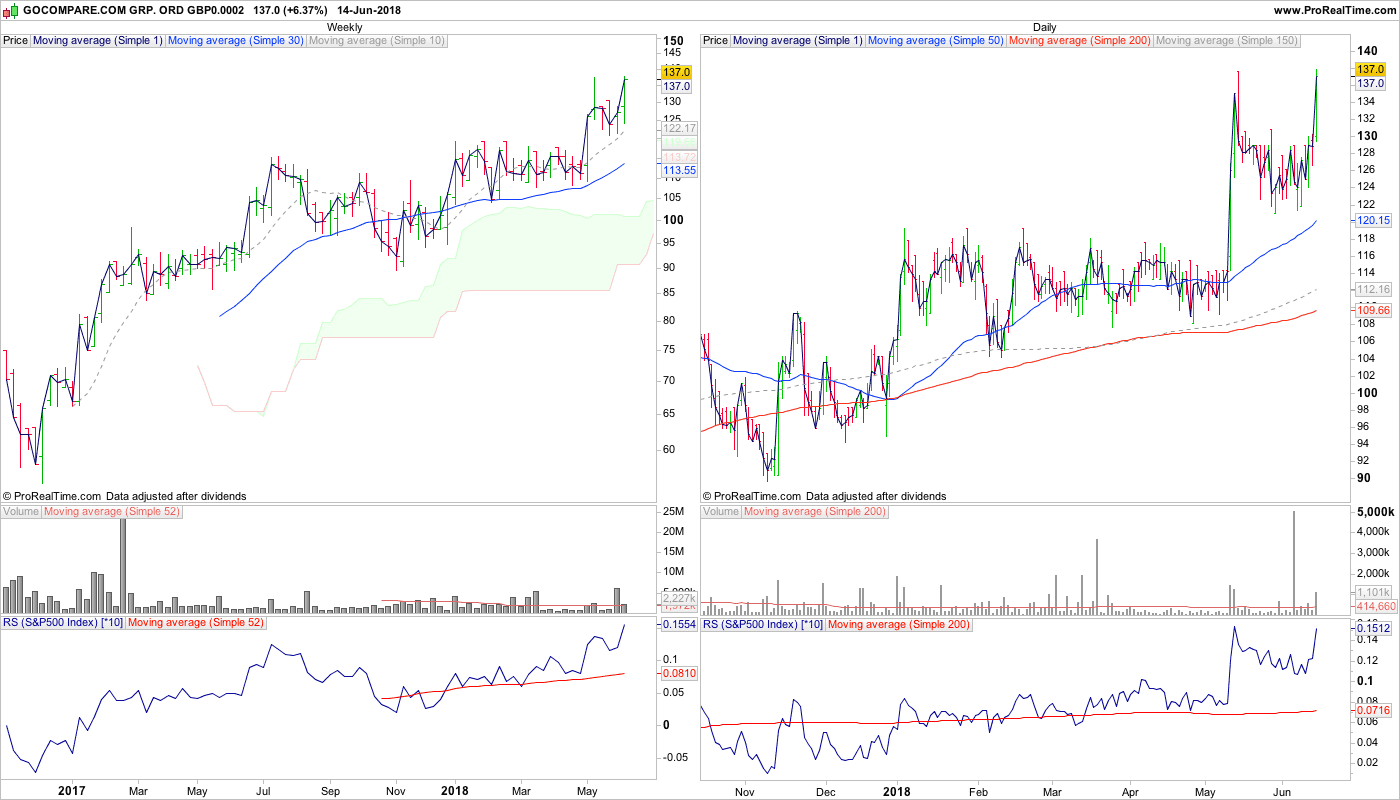Image resolution: width=1400 pixels, height=800 pixels.
Task: Click the 14-Jun-2018 date in the title bar
Action: pyautogui.click(x=368, y=10)
